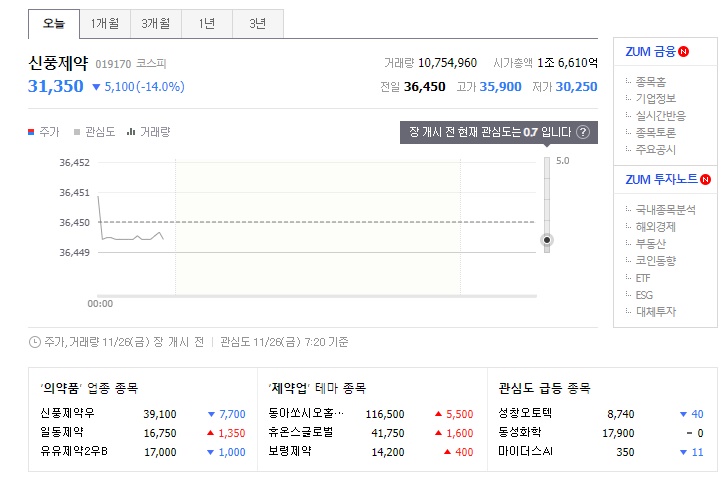The width and height of the screenshot is (727, 478).
Task: Open the 1년 chart tab
Action: [x=207, y=24]
